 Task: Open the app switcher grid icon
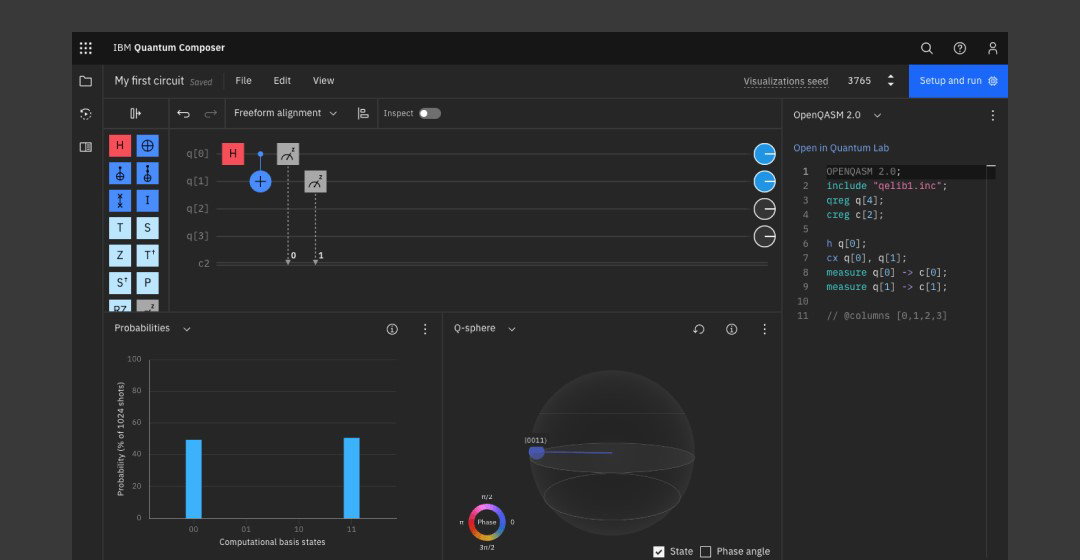(x=85, y=48)
